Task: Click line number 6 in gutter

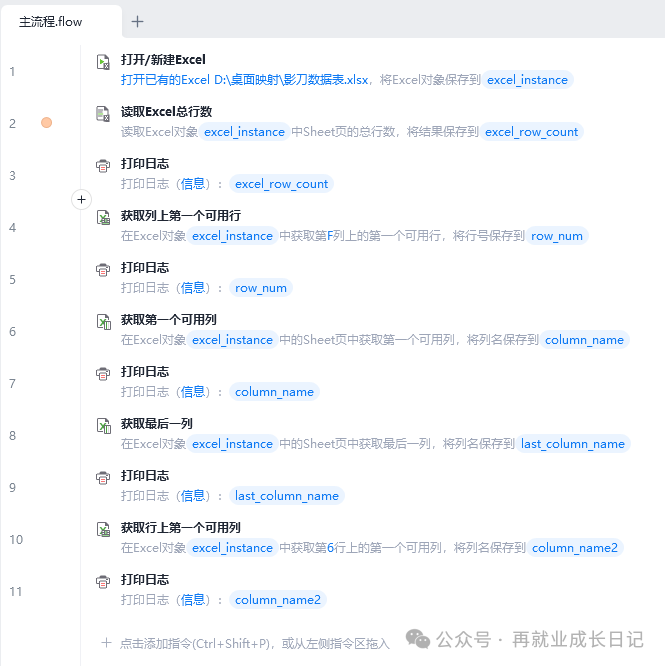Action: (13, 332)
